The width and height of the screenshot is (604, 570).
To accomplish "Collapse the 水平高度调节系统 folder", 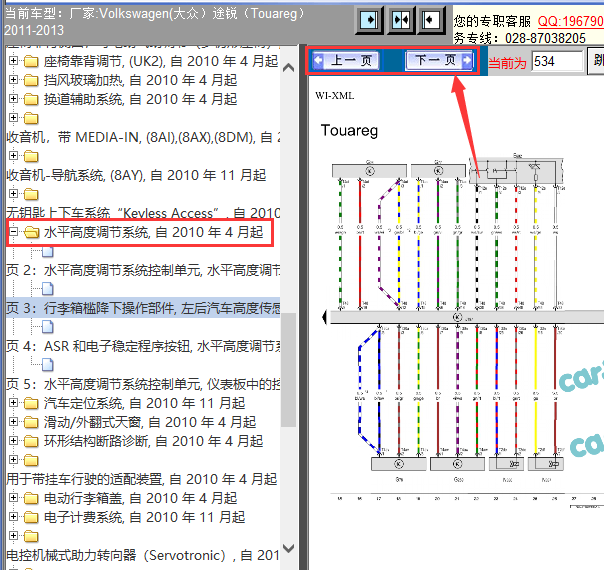I will (x=13, y=231).
